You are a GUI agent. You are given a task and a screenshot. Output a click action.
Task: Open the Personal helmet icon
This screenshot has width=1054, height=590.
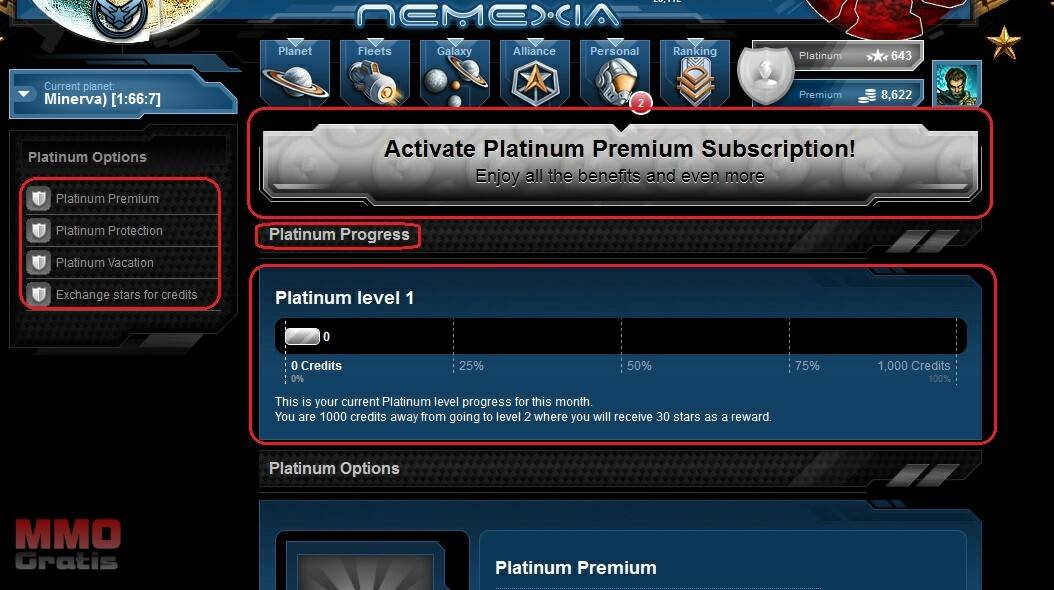point(614,72)
